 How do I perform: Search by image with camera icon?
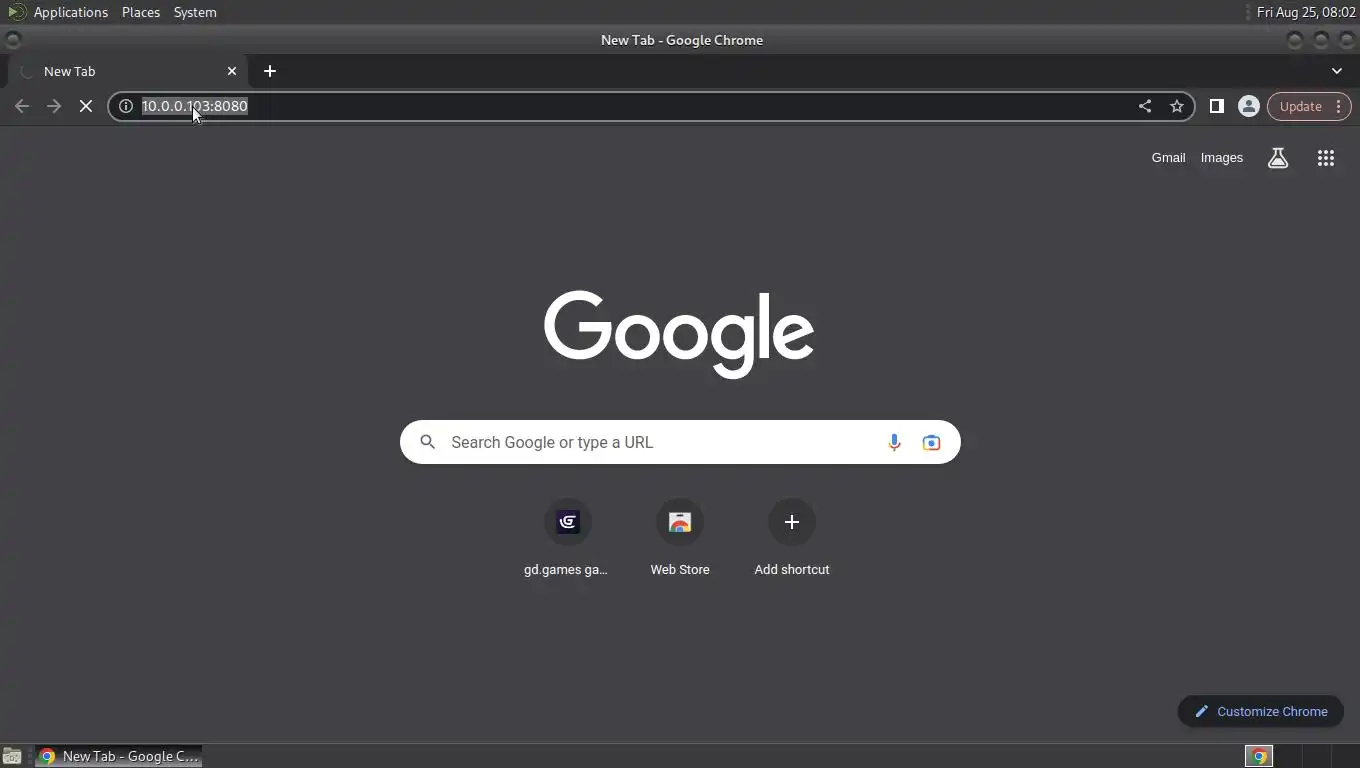pos(931,442)
